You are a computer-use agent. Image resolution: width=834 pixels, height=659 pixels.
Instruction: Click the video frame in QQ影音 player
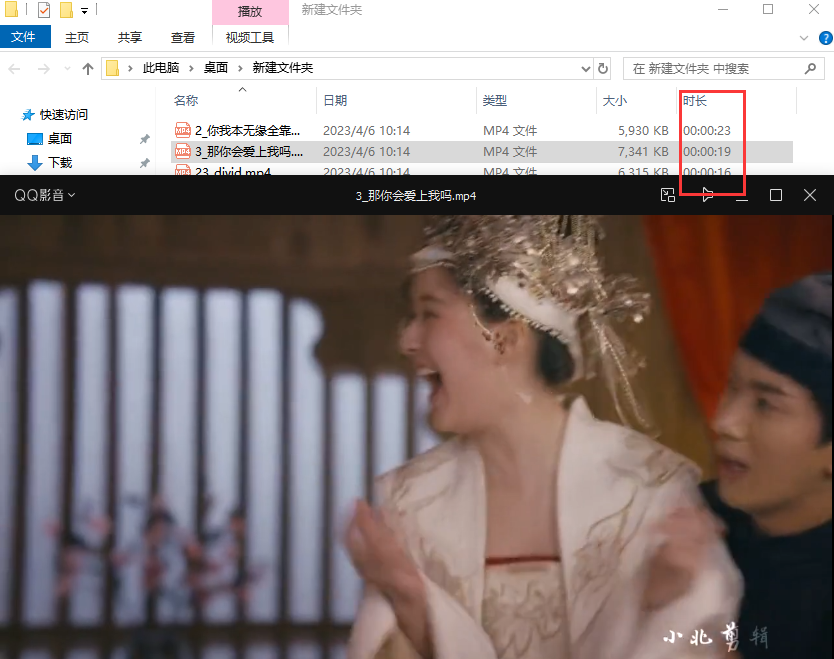pos(416,437)
